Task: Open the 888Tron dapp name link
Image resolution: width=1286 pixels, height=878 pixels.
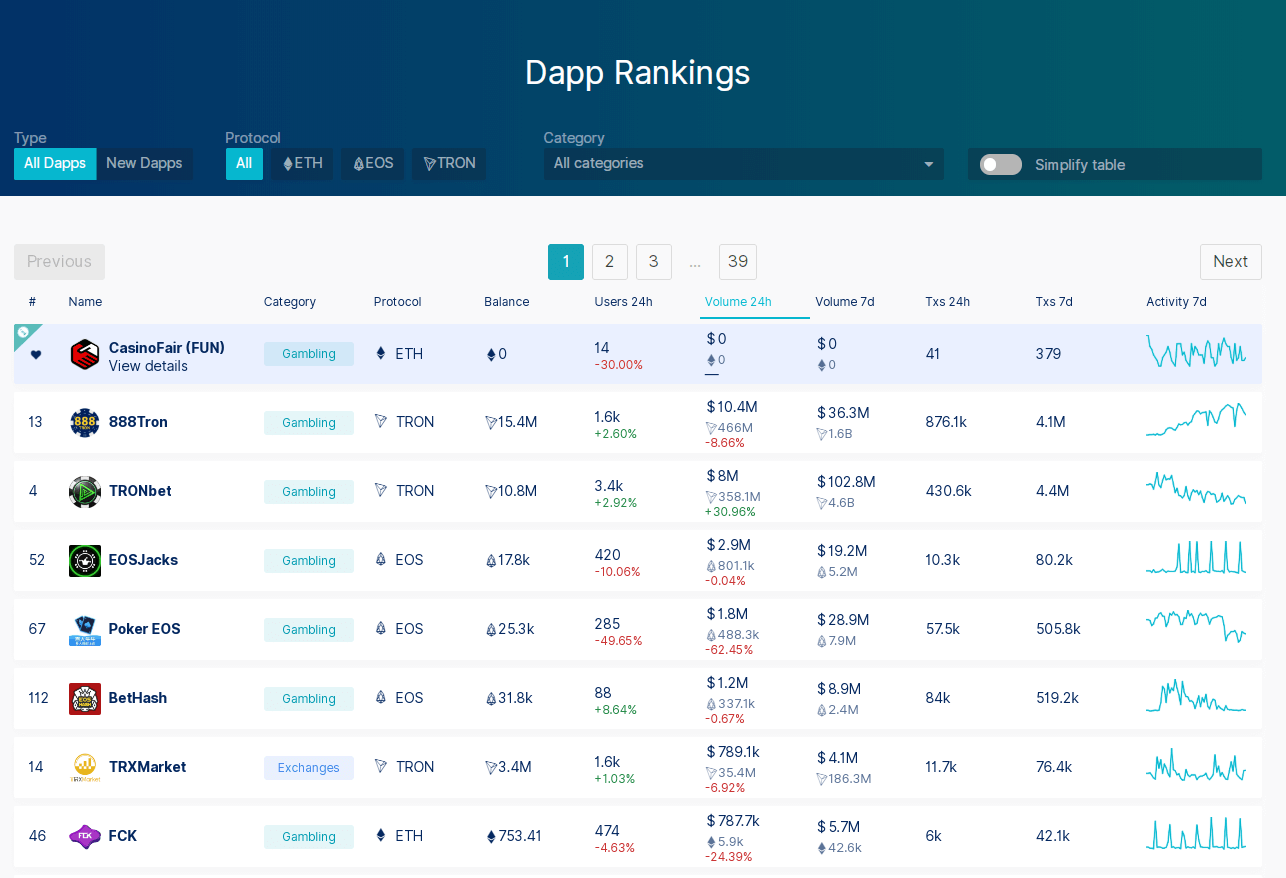Action: [138, 422]
